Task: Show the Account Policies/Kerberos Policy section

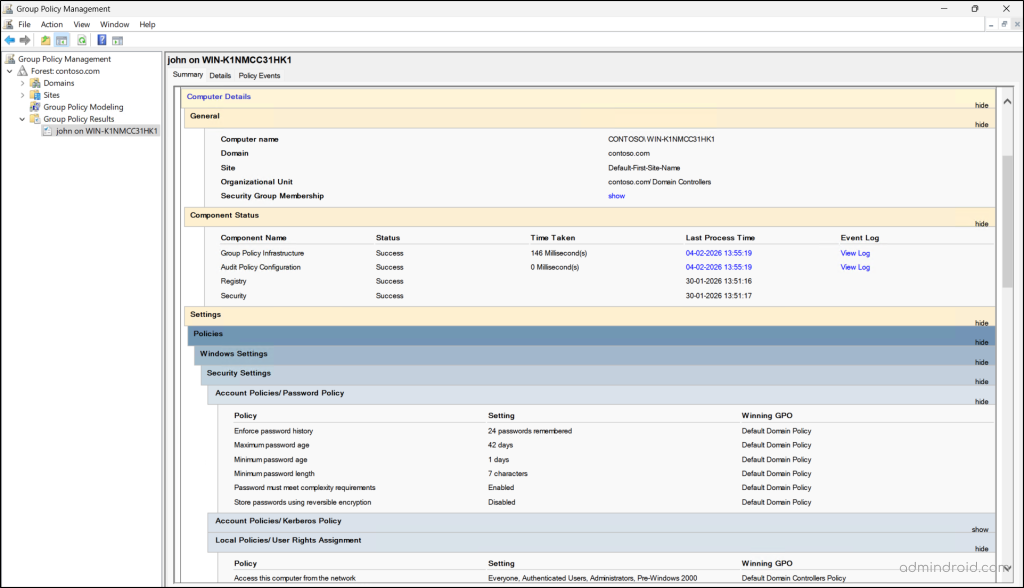Action: click(x=979, y=529)
